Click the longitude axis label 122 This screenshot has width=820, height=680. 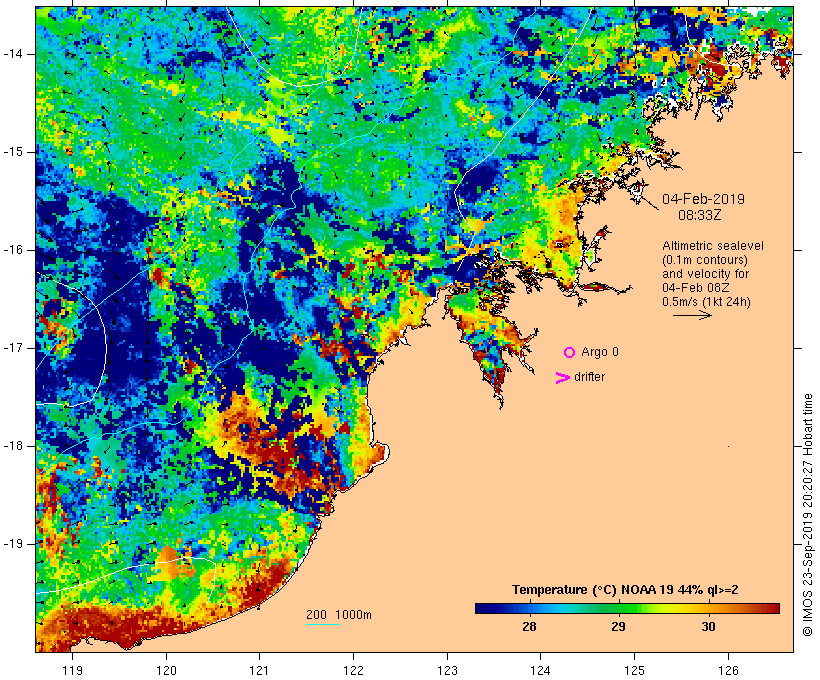pyautogui.click(x=354, y=671)
